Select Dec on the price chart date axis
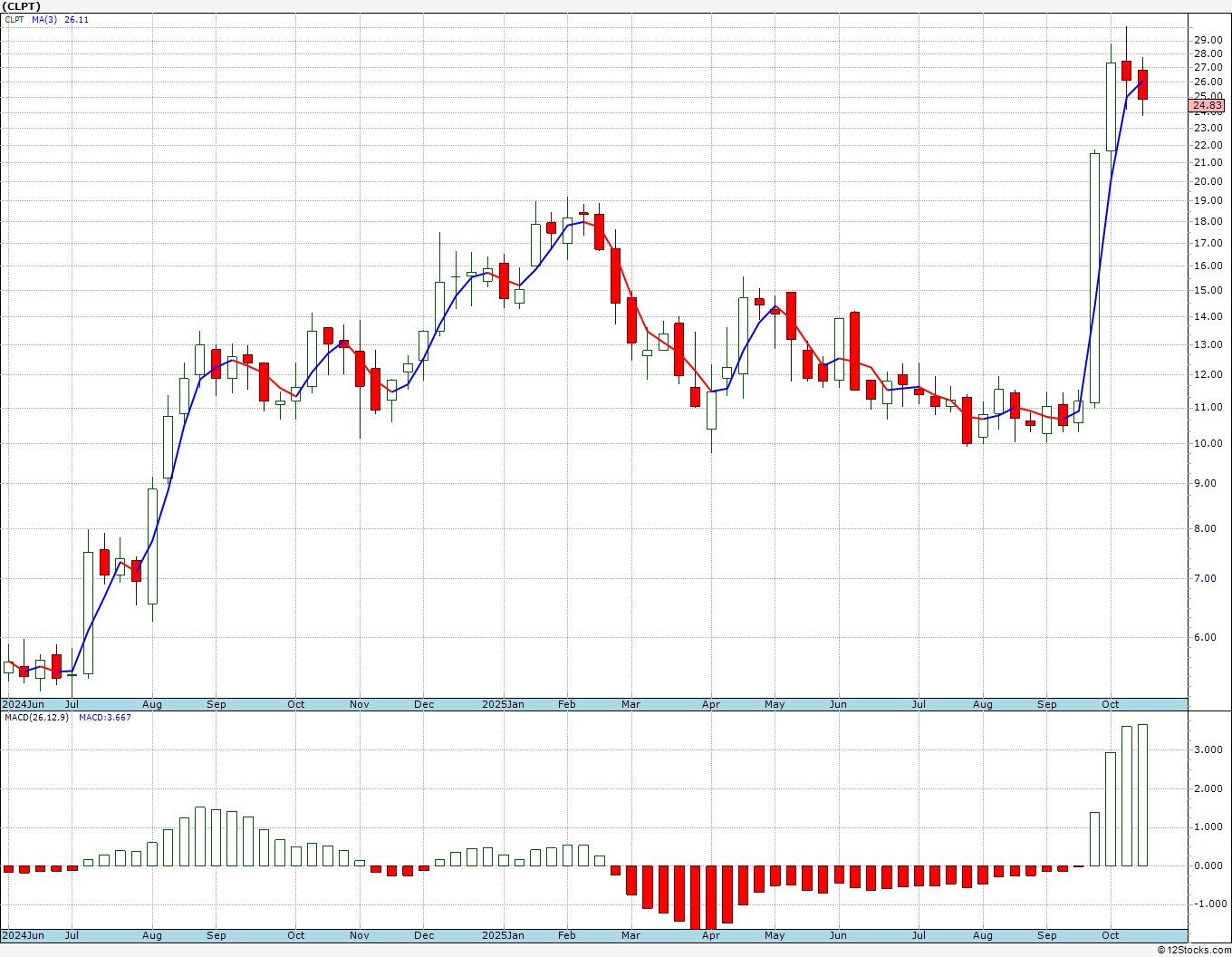 tap(424, 704)
